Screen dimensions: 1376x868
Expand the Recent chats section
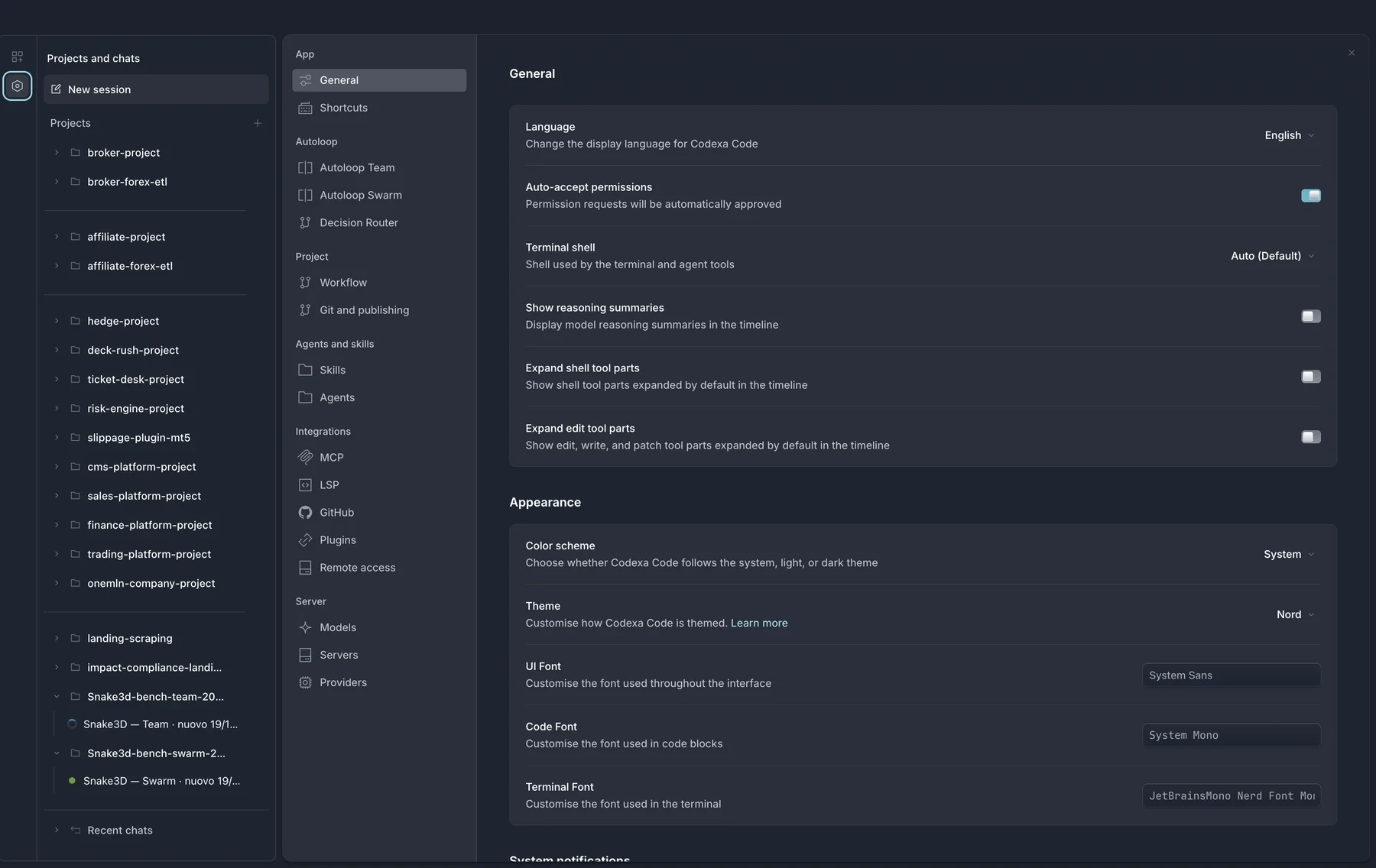click(57, 830)
